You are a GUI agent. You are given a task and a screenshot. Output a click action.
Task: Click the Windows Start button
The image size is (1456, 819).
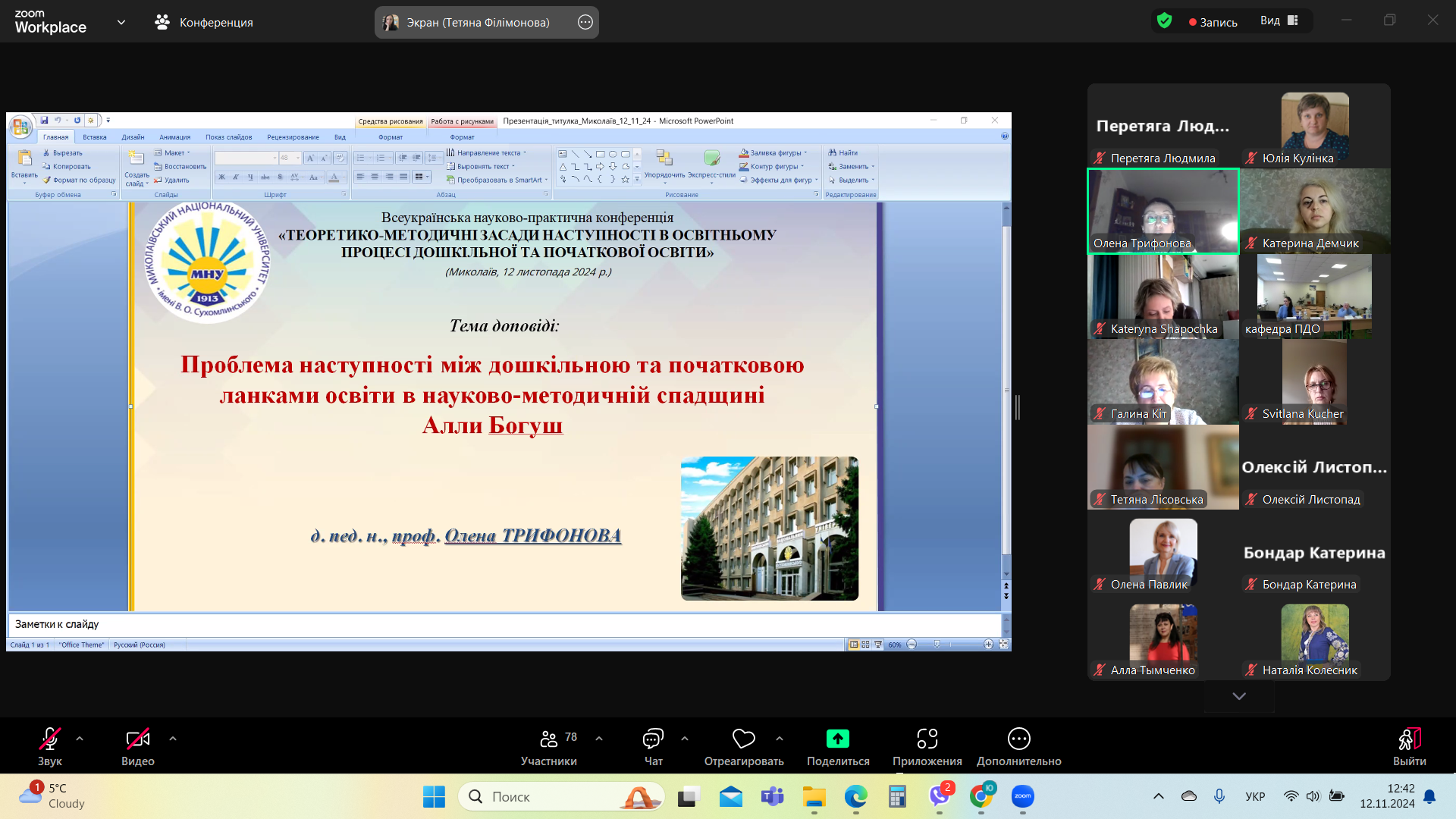pos(434,796)
